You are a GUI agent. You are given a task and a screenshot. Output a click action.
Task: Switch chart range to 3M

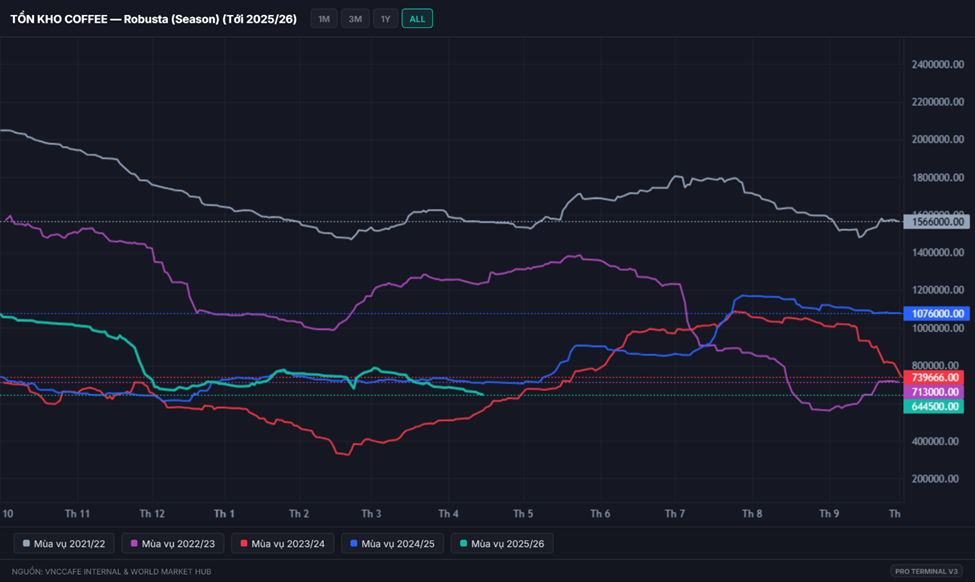(354, 19)
